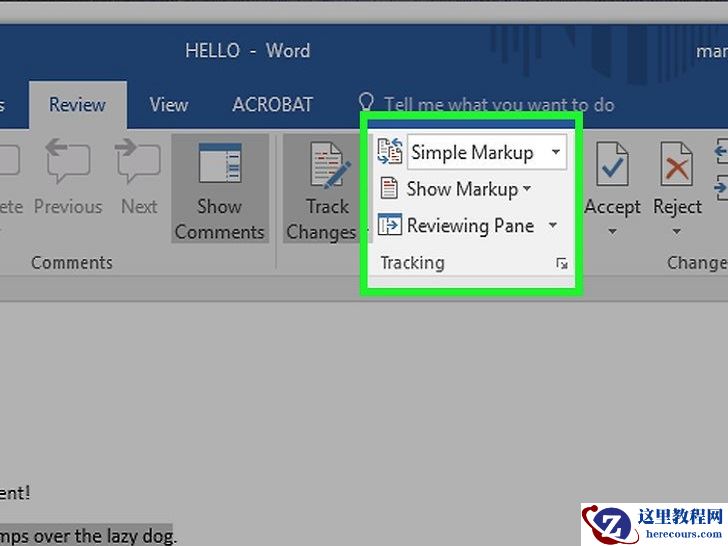Open the Tracking dialog launcher

(562, 263)
